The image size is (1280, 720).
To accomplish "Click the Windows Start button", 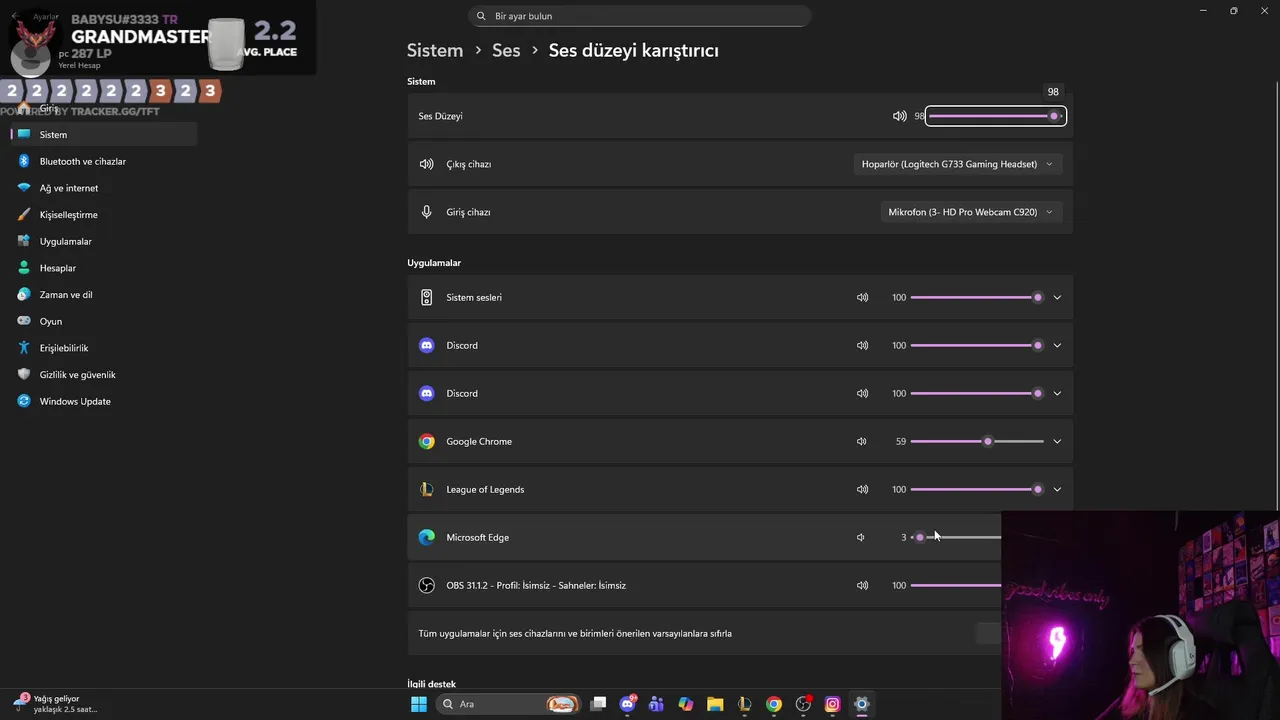I will (419, 704).
